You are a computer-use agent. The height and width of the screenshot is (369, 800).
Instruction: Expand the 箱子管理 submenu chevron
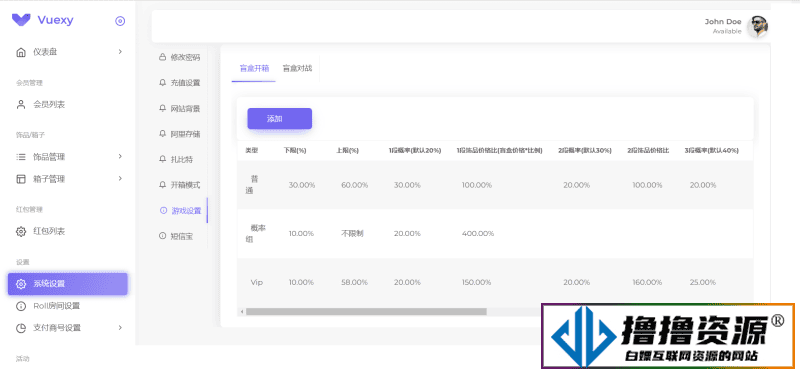(120, 179)
